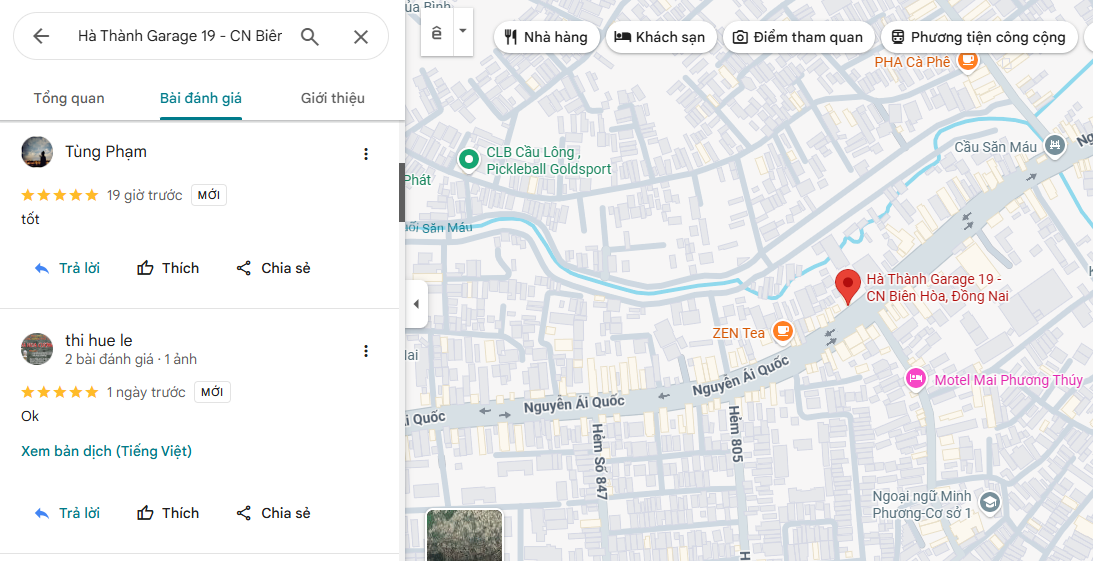This screenshot has width=1093, height=561.
Task: Click the magnifier search icon
Action: (309, 36)
